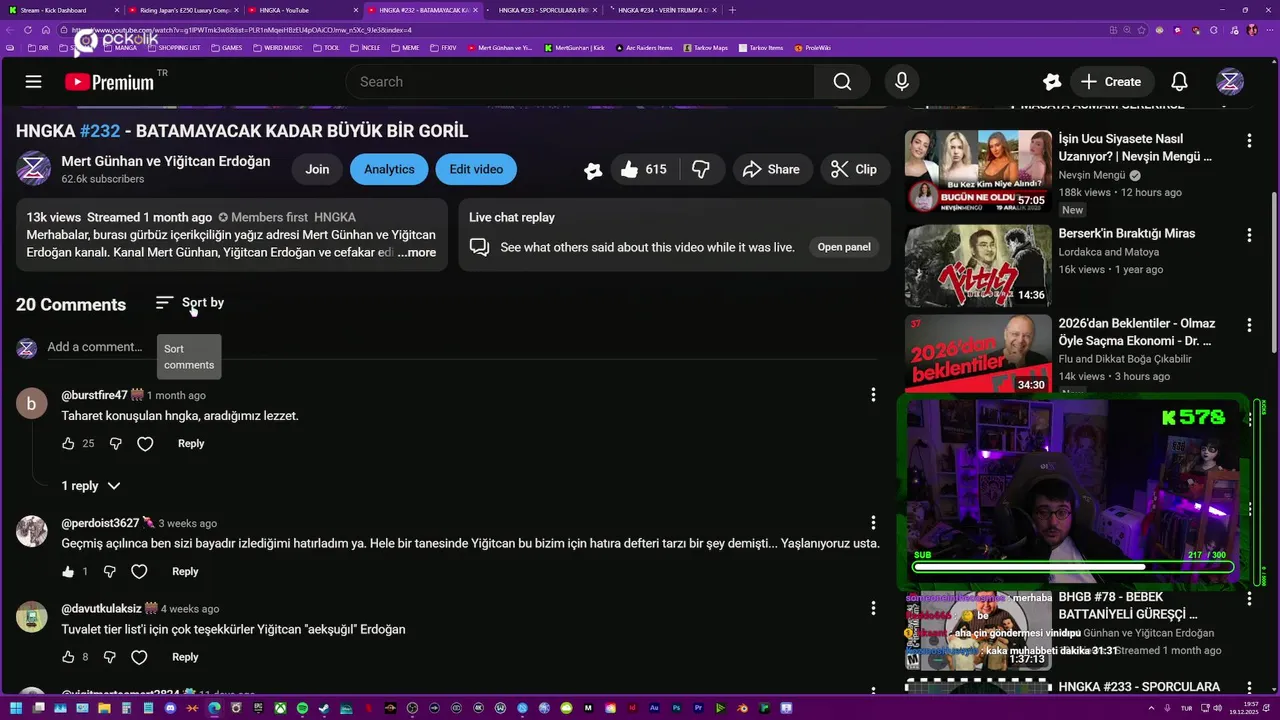
Task: Share the video
Action: pyautogui.click(x=770, y=170)
